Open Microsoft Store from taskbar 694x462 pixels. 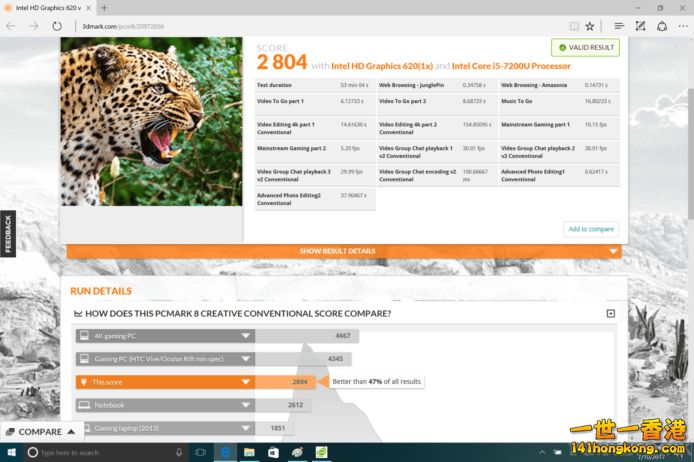(273, 452)
